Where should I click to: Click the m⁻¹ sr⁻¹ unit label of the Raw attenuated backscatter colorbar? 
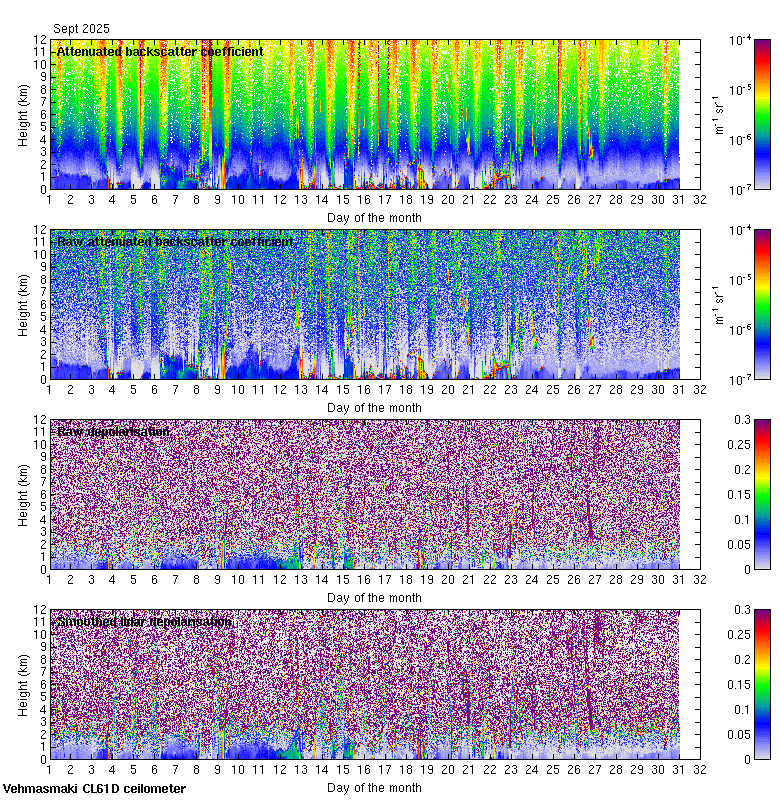pos(719,305)
